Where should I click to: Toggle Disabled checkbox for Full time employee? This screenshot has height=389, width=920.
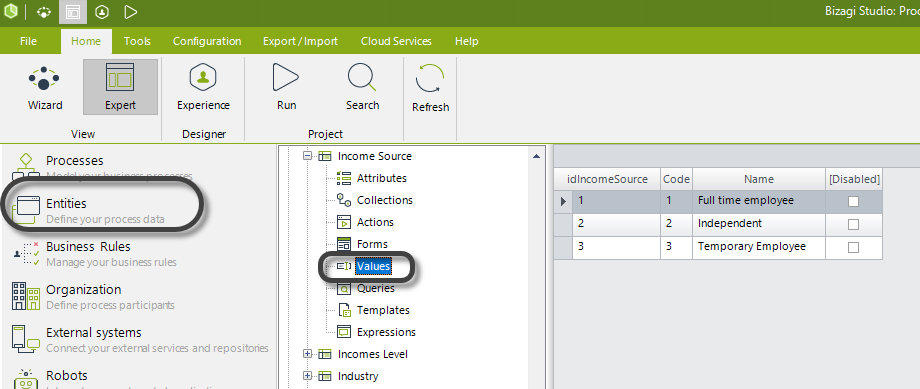(x=853, y=201)
